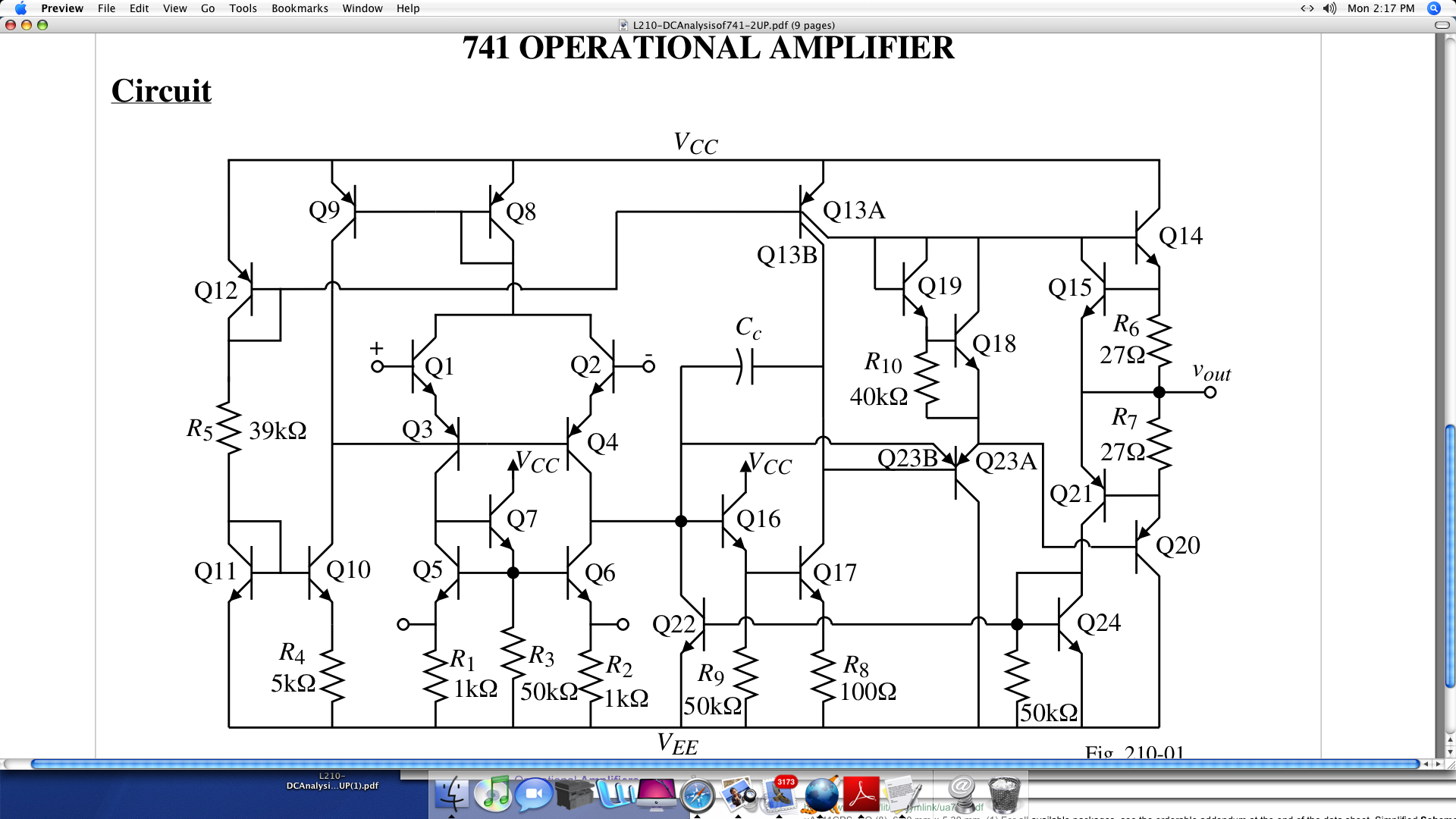Click the scroll right arrow
Image resolution: width=1456 pixels, height=819 pixels.
(1438, 764)
